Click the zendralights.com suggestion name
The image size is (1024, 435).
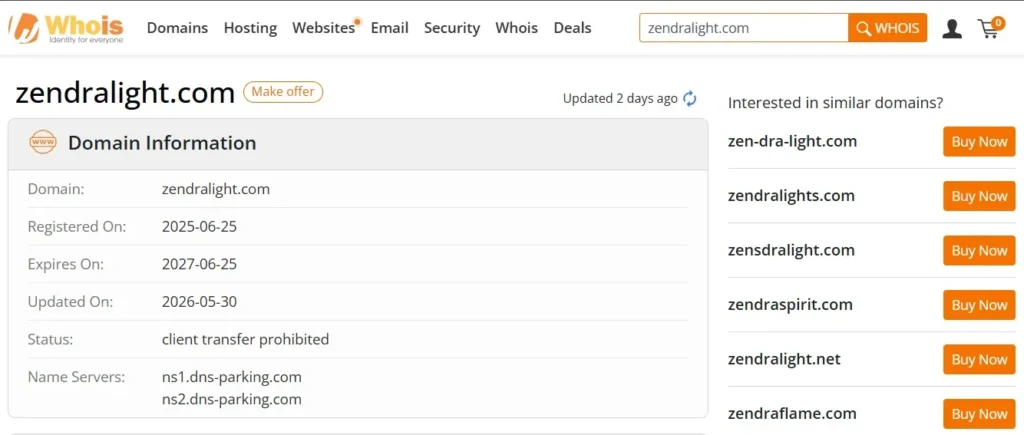[791, 196]
